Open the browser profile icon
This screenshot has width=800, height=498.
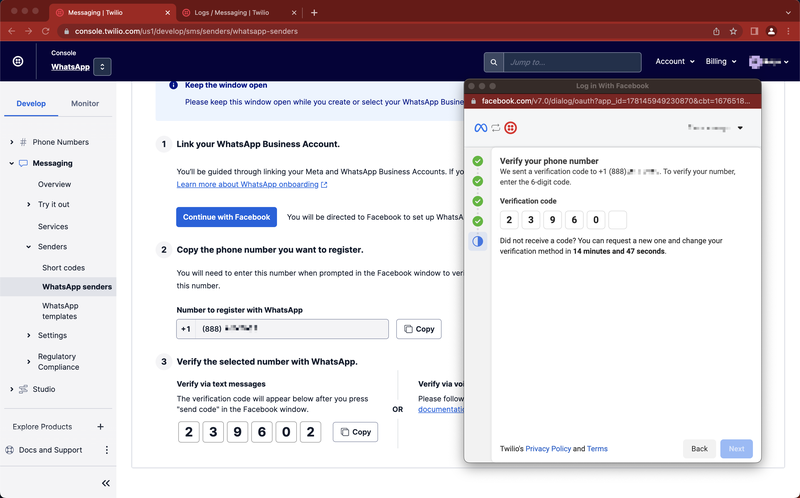pos(771,32)
